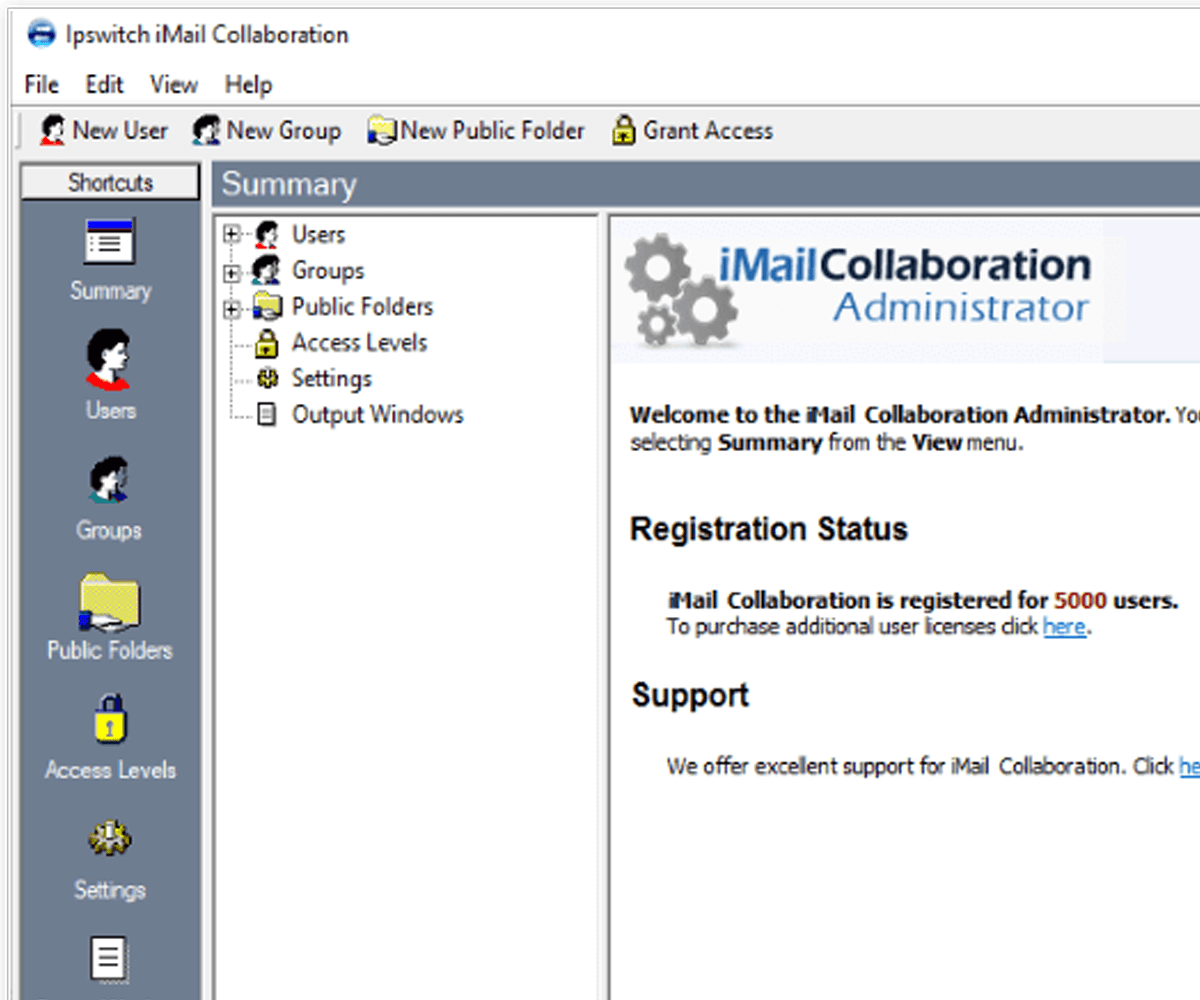
Task: Follow the 'here' link to purchase licenses
Action: 1064,628
